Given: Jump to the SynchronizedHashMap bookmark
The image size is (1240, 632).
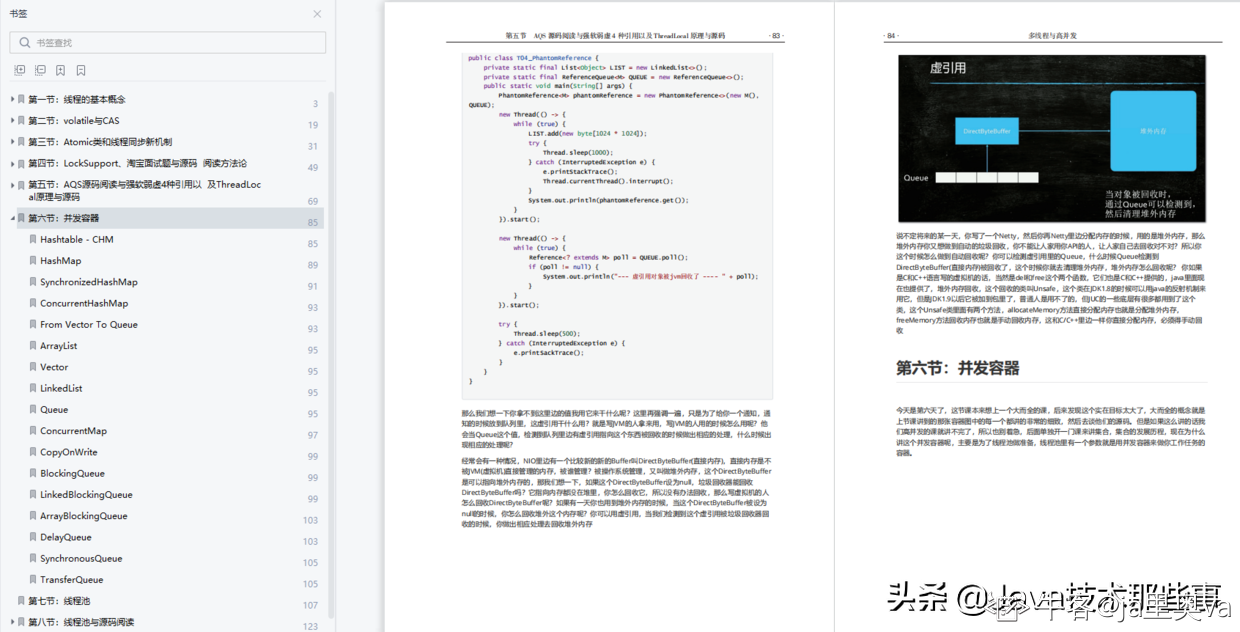Looking at the screenshot, I should tap(89, 282).
